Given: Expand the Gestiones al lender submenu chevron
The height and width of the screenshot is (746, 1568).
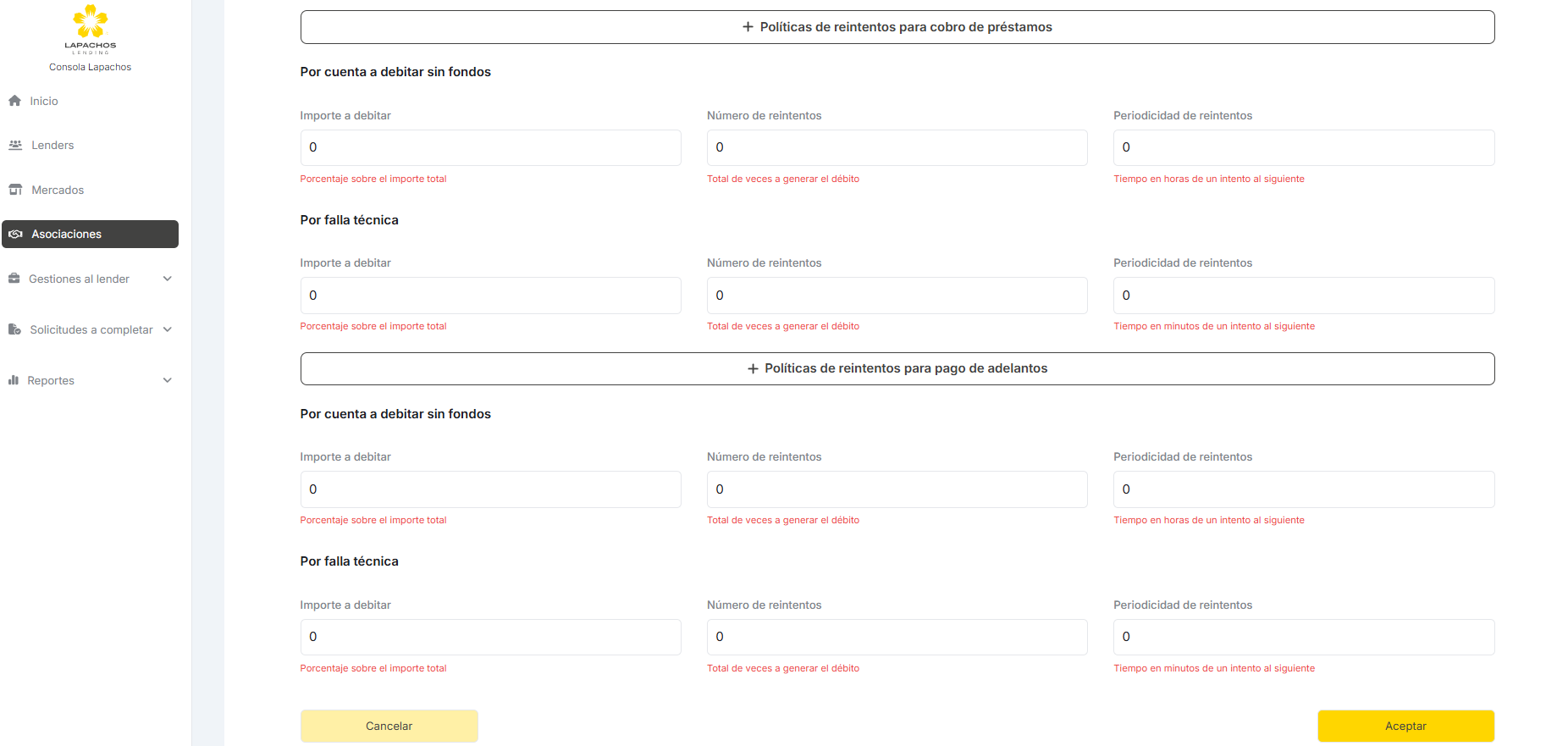Looking at the screenshot, I should point(168,279).
